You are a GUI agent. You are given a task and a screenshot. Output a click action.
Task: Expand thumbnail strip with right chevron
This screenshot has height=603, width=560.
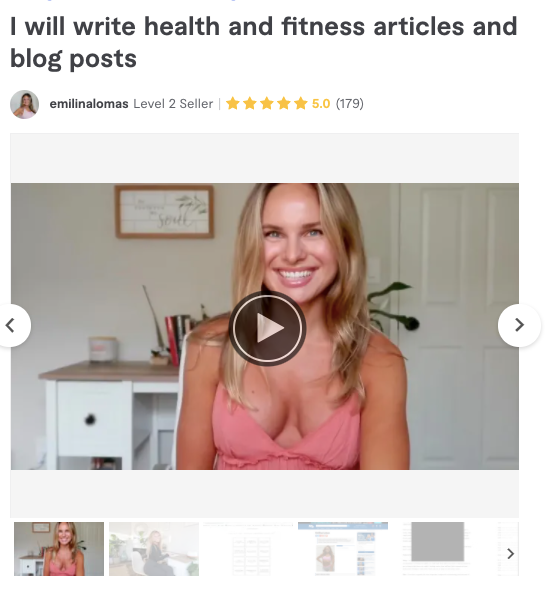510,554
